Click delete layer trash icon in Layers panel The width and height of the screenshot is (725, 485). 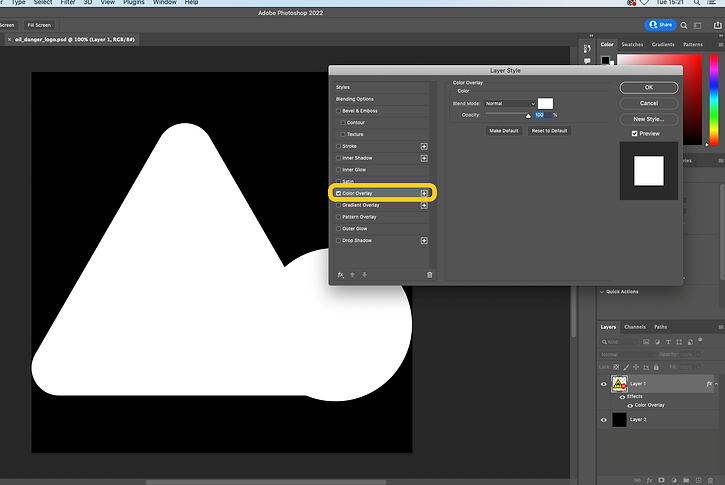coord(711,480)
